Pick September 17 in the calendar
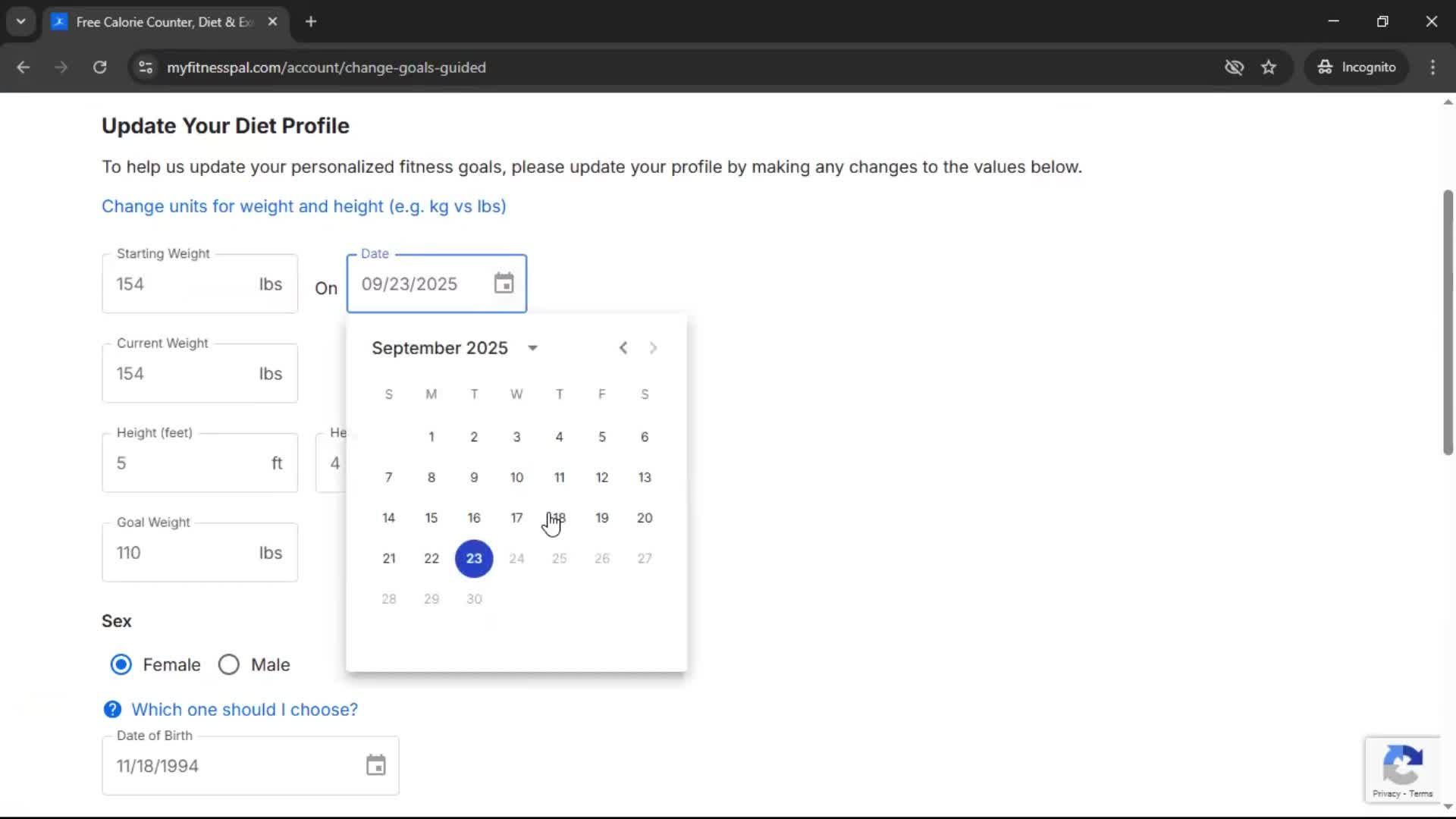The image size is (1456, 819). coord(516,518)
